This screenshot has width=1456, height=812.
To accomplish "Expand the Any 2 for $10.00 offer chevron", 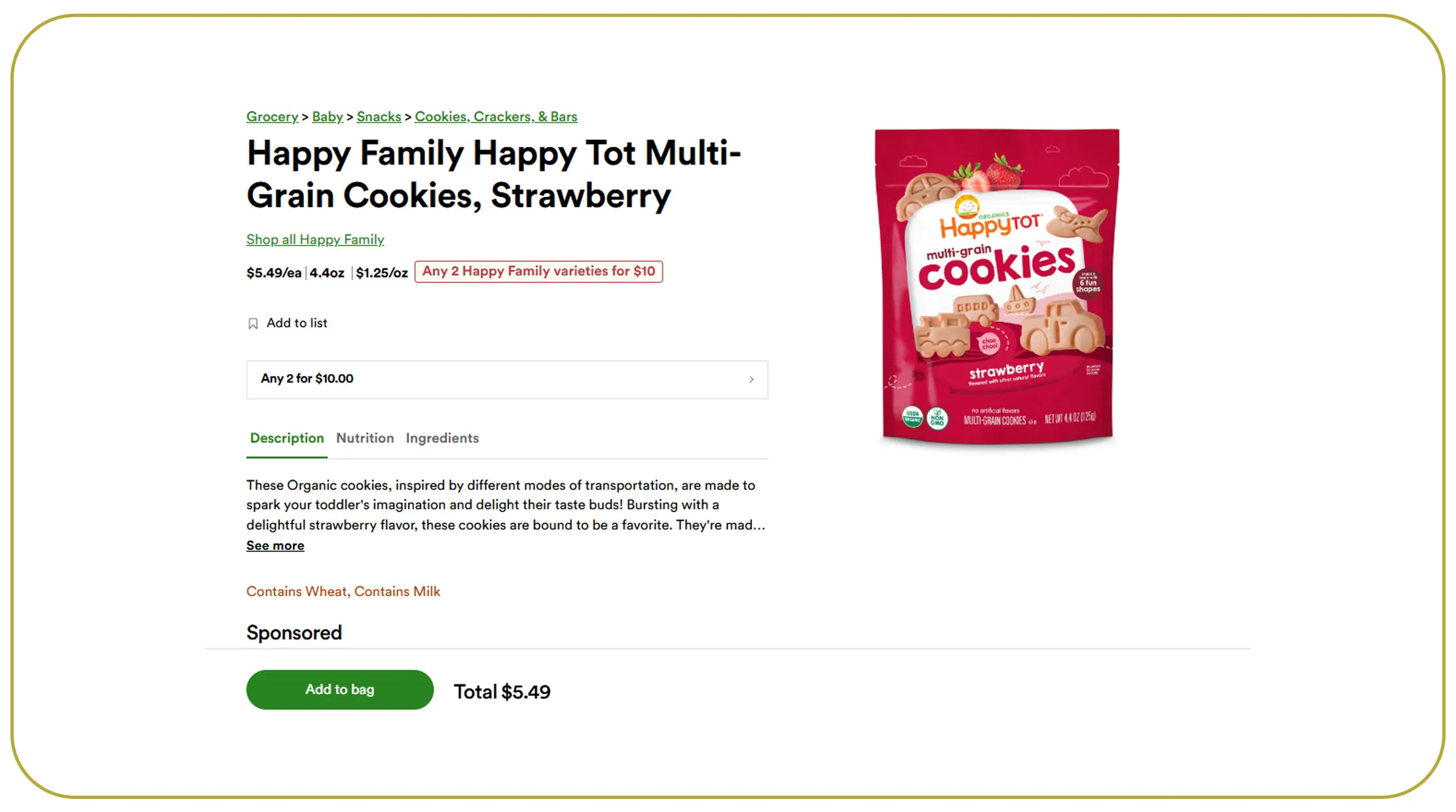I will pos(751,380).
